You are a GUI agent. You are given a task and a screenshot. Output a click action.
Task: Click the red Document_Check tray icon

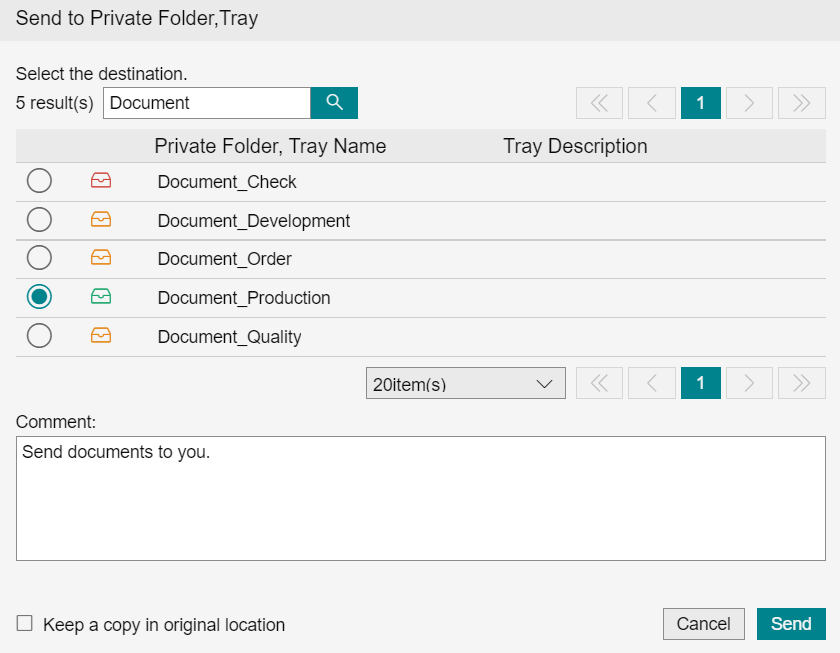pos(101,181)
